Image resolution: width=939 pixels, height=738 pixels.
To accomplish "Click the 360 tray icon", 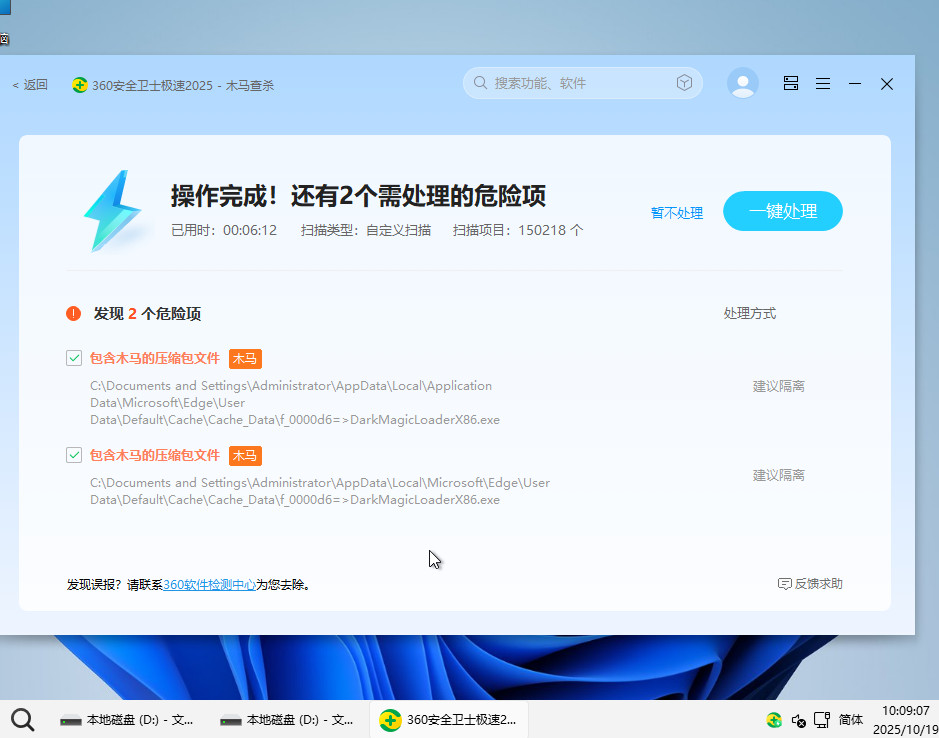I will (x=774, y=719).
